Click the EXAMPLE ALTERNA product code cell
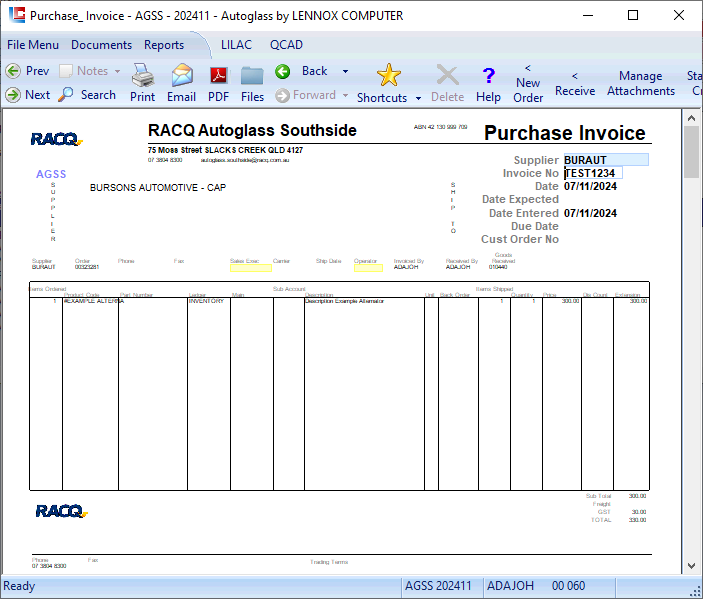703x599 pixels. (x=91, y=301)
